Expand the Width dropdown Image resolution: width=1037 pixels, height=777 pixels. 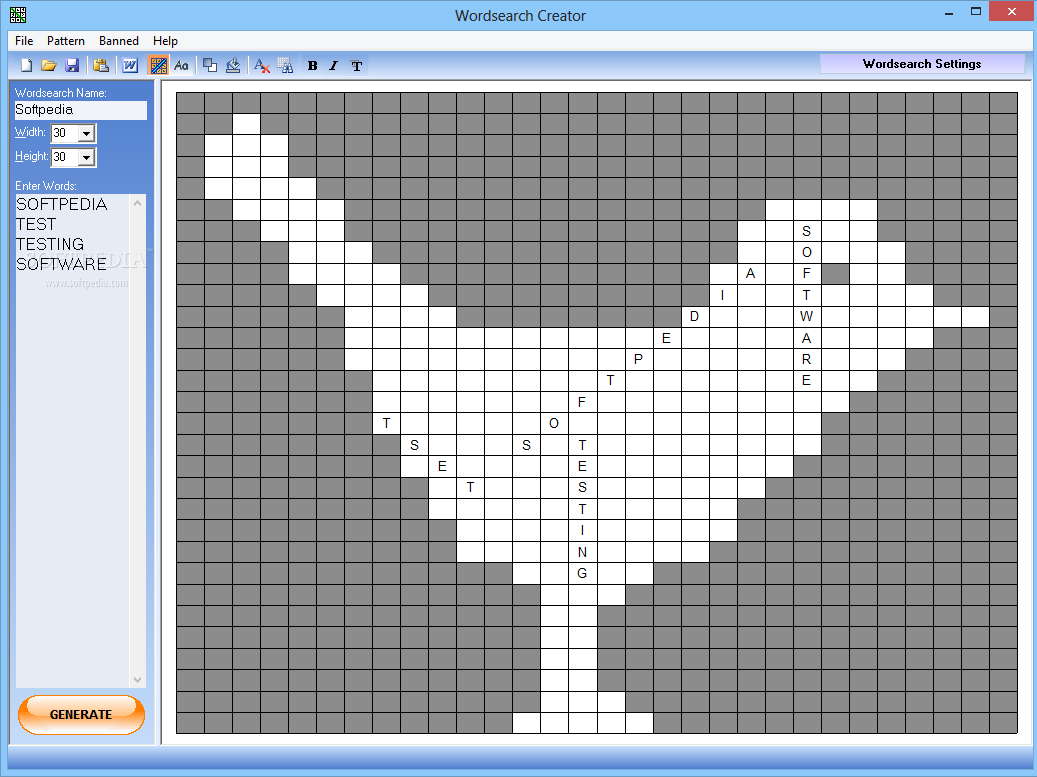coord(87,134)
